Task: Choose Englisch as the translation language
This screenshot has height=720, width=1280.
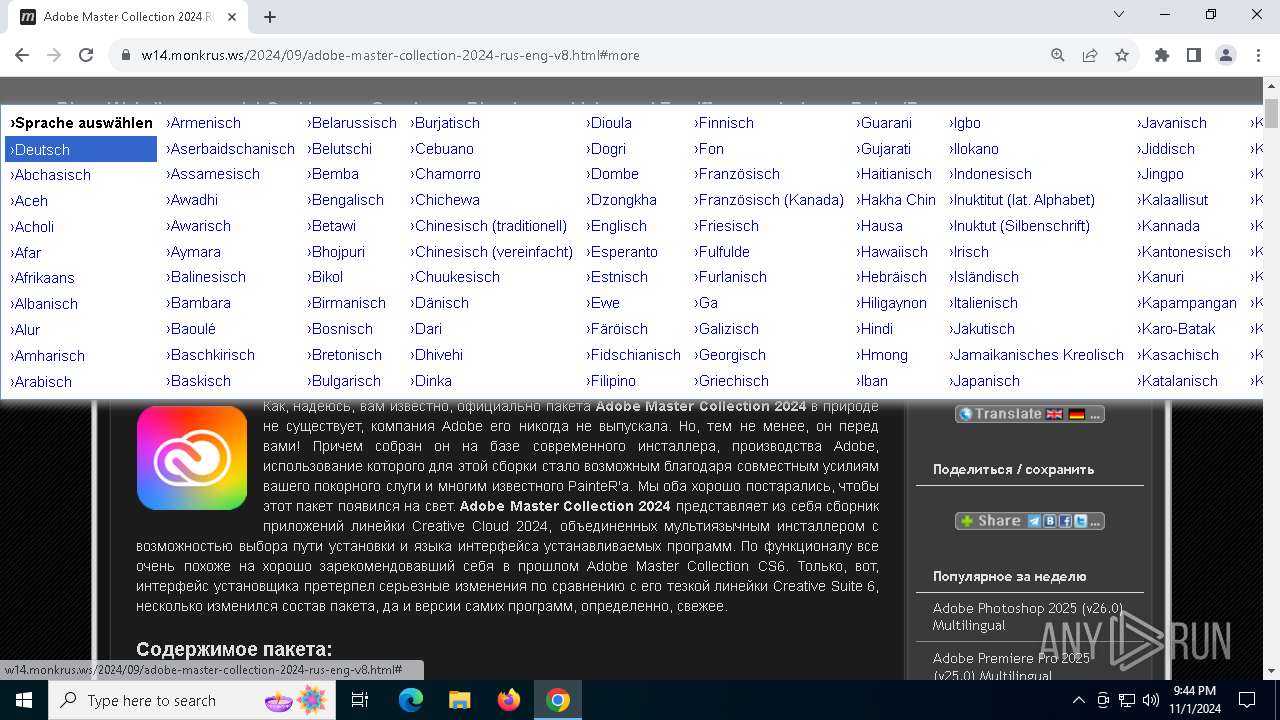Action: 616,226
